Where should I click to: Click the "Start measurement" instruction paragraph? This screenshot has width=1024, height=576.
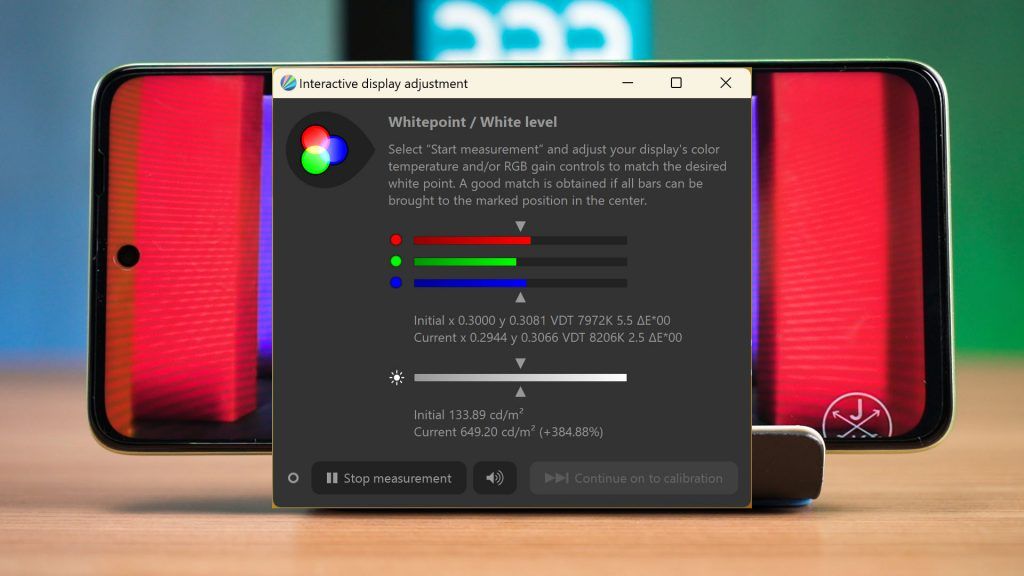[558, 175]
